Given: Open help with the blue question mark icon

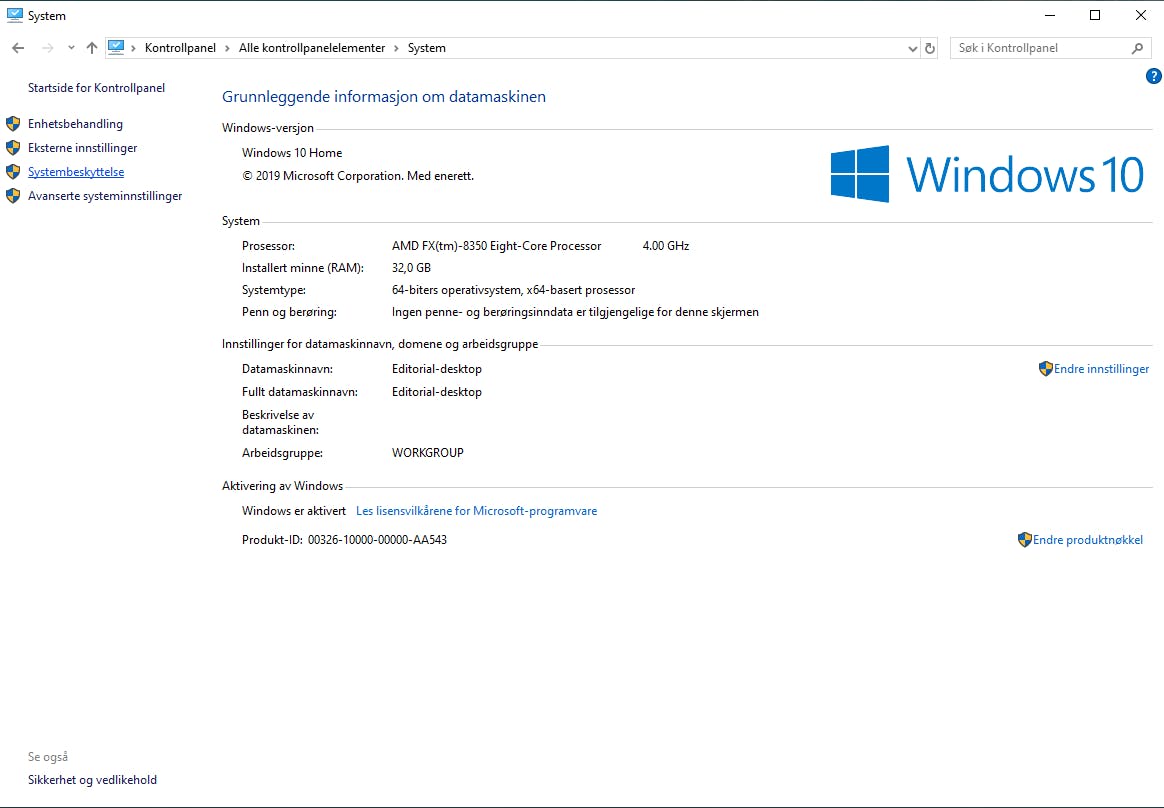Looking at the screenshot, I should pyautogui.click(x=1154, y=76).
